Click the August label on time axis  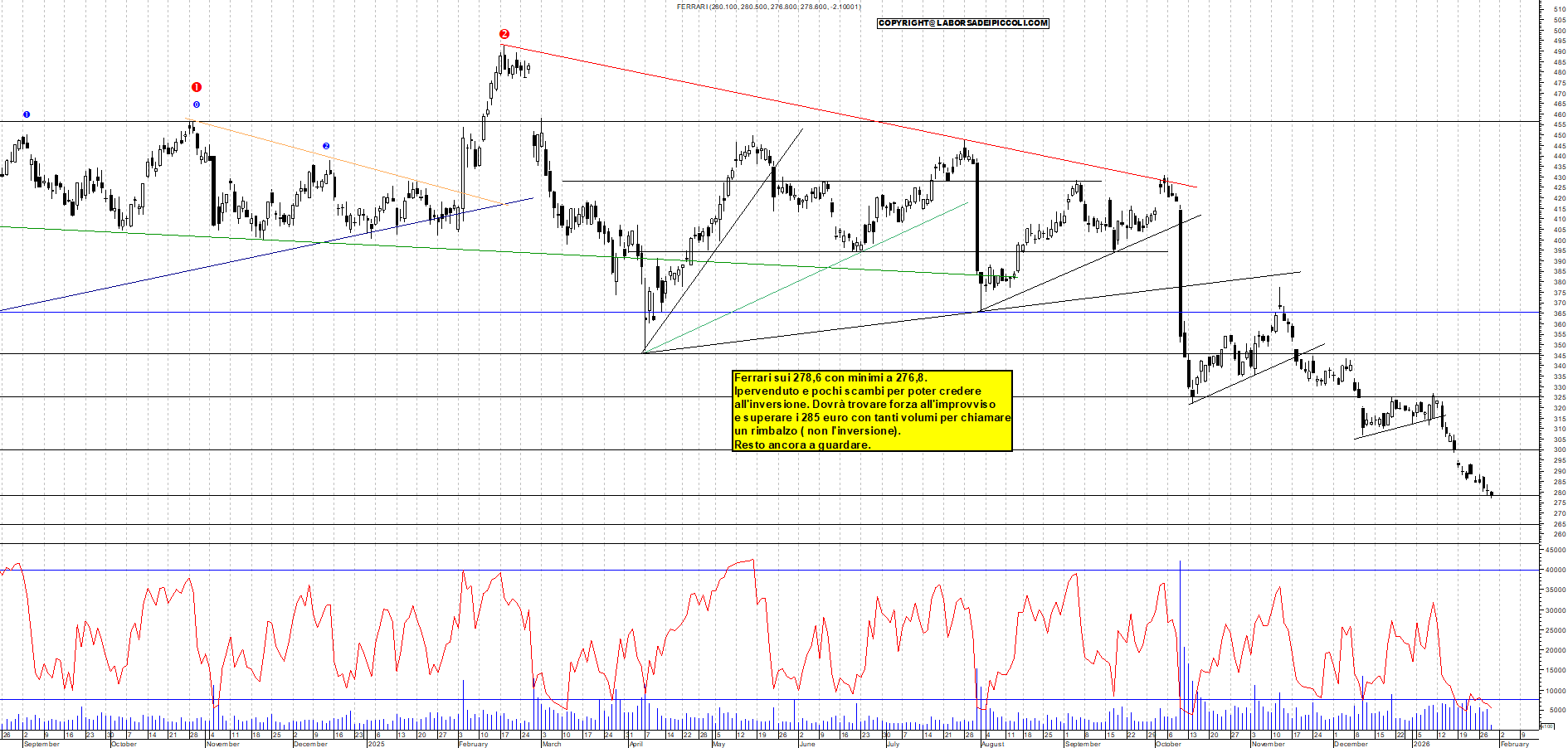(x=992, y=744)
